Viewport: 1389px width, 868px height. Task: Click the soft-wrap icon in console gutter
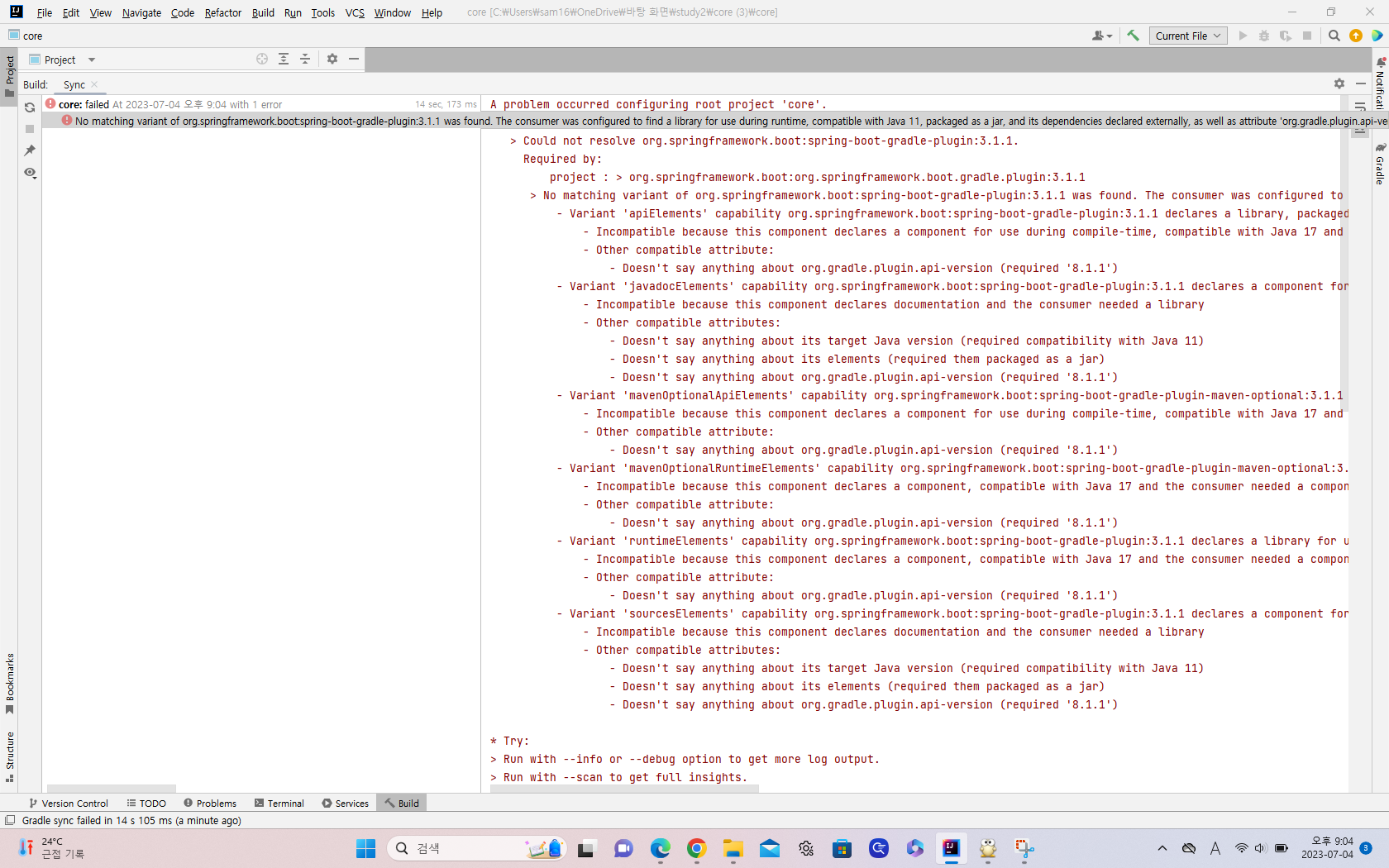(1360, 107)
